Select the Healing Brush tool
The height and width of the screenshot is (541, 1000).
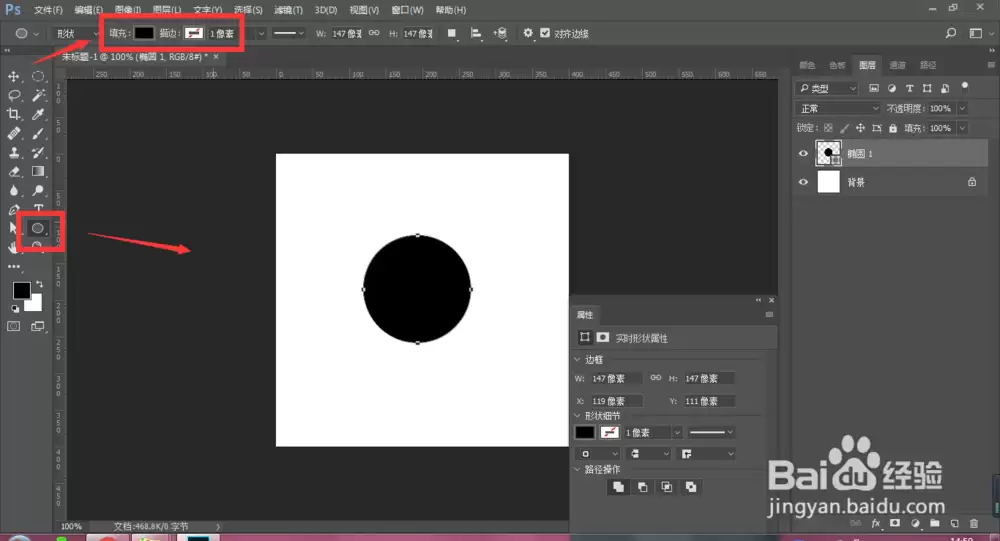(13, 134)
